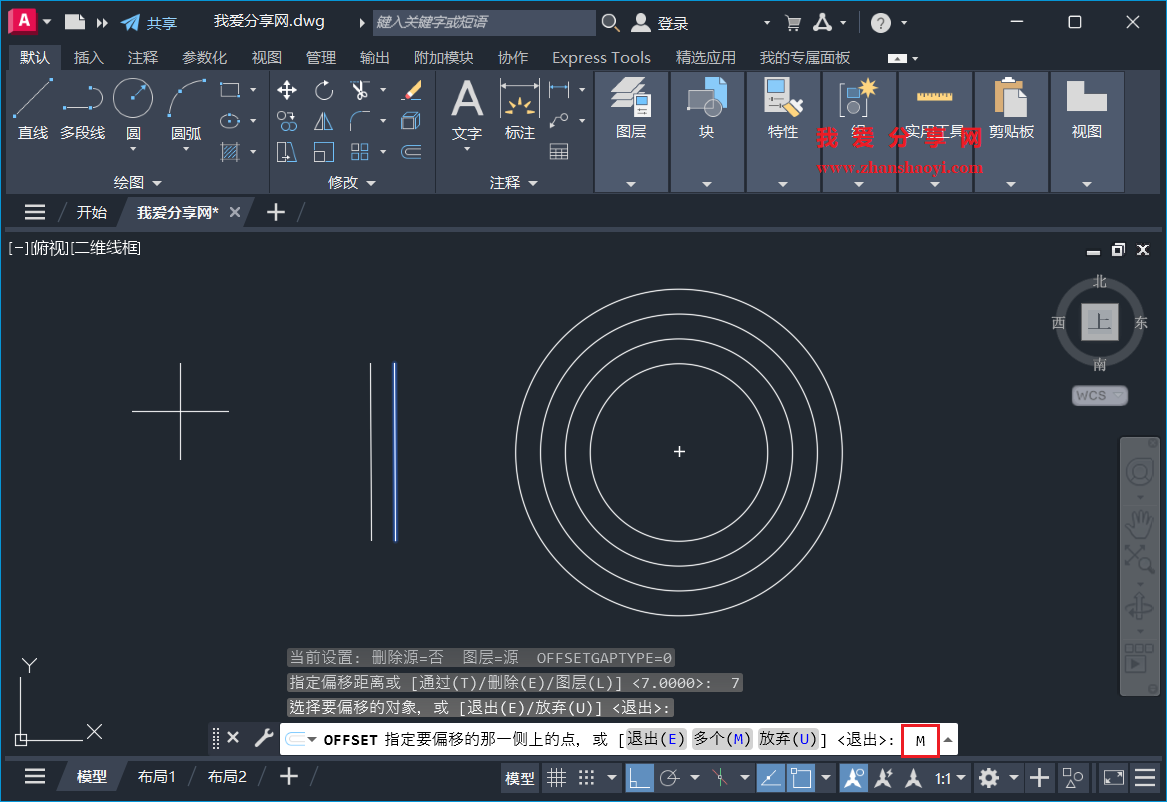This screenshot has height=802, width=1167.
Task: Select the 圆 (Circle) tool
Action: coord(131,98)
